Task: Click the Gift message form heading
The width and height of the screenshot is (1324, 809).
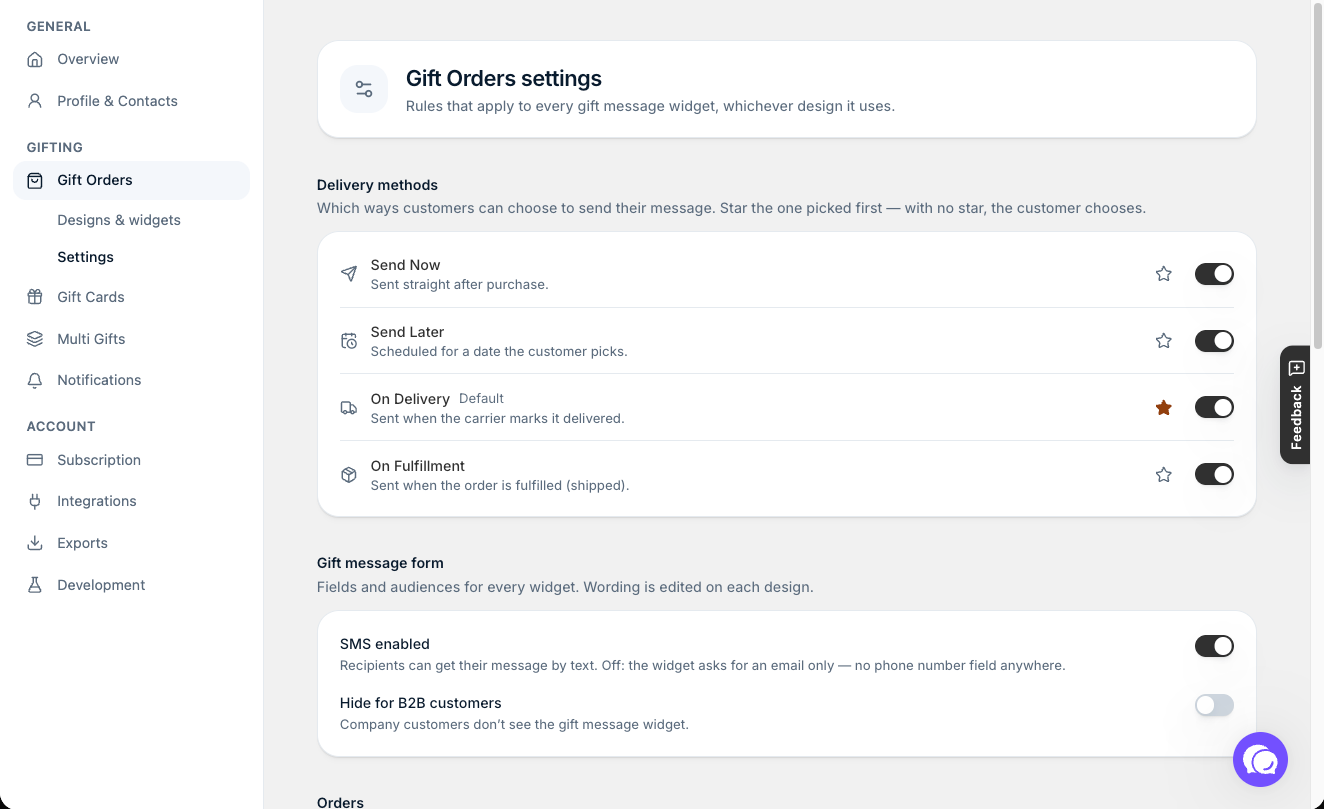Action: coord(380,563)
